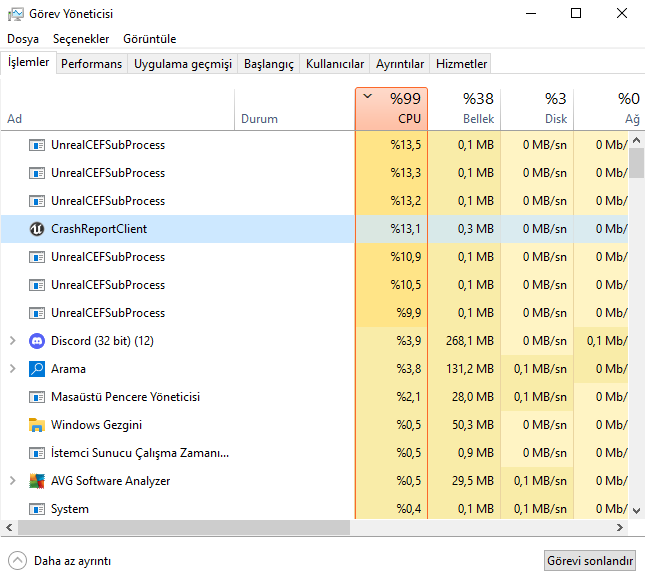This screenshot has width=645, height=585.
Task: Switch to the Uygulama geçmişi tab
Action: coord(183,64)
